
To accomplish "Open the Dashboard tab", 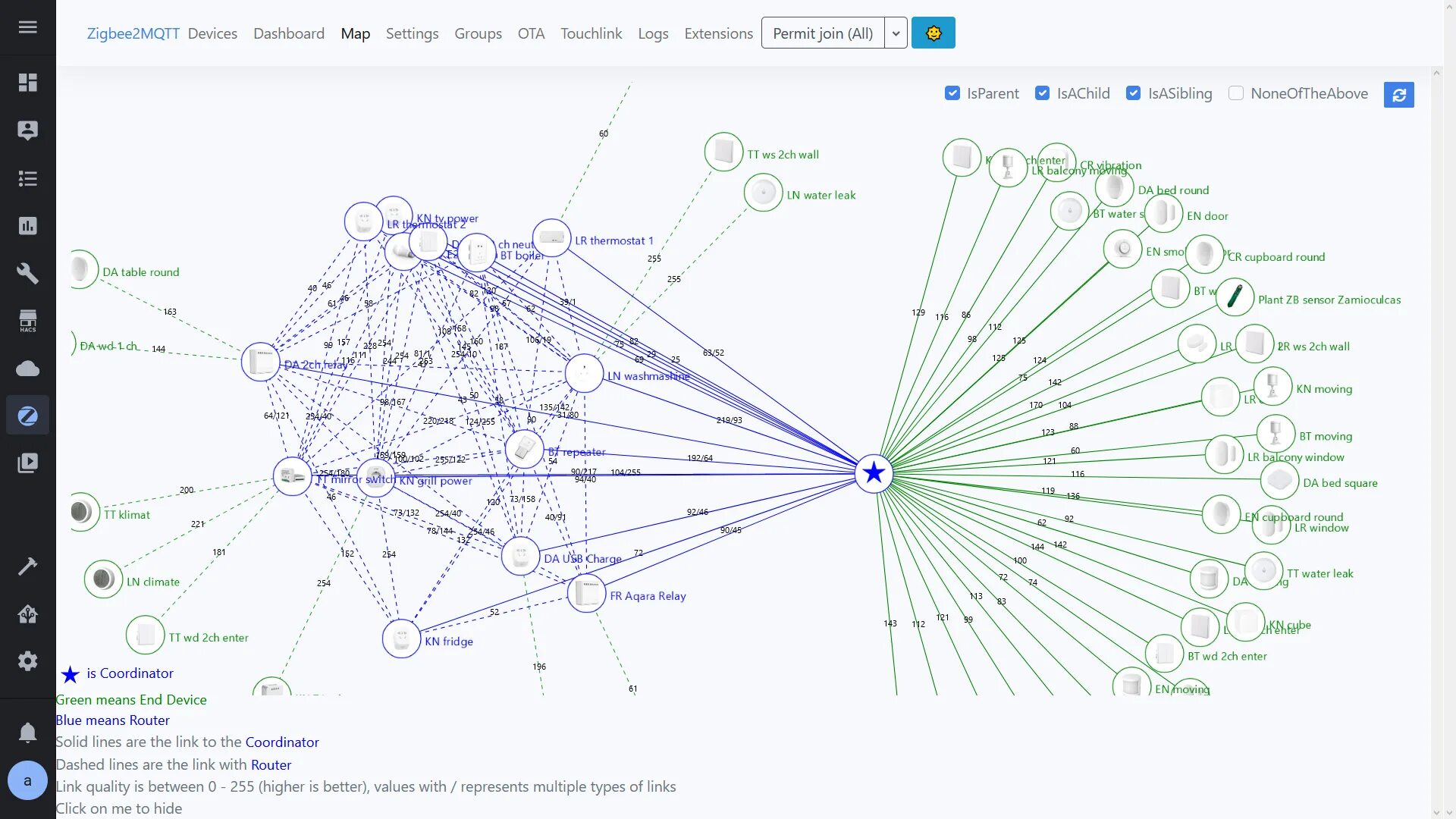I will [289, 33].
